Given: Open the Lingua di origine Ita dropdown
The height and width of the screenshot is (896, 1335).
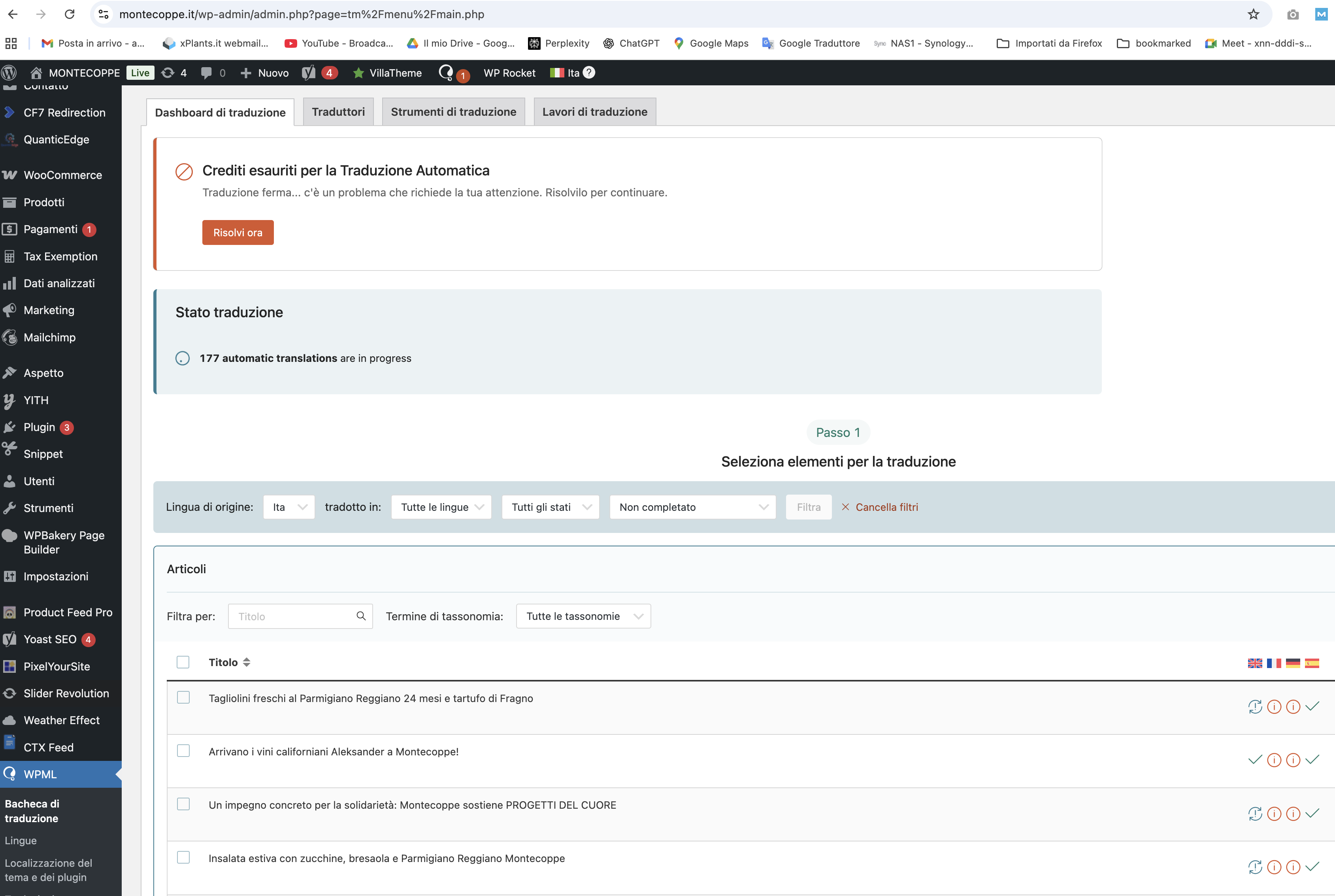Looking at the screenshot, I should tap(288, 507).
